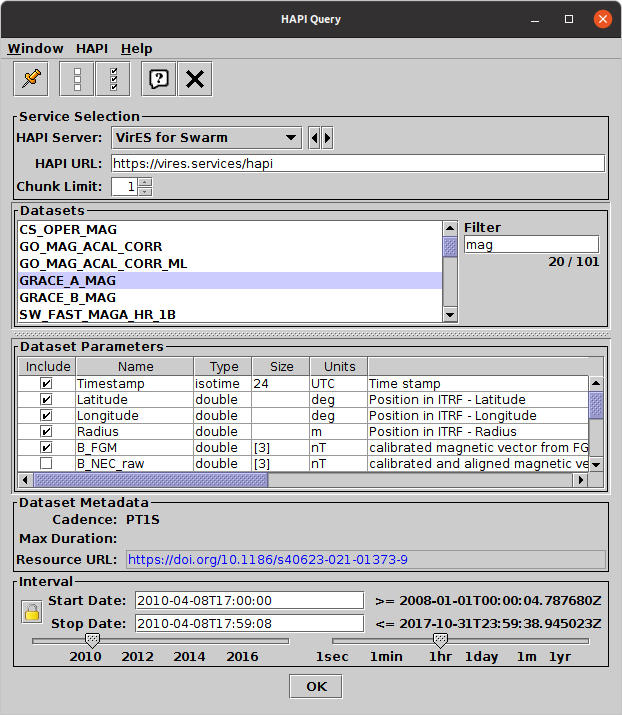Increase the Chunk Limit spinner value
This screenshot has width=622, height=715.
[x=145, y=182]
